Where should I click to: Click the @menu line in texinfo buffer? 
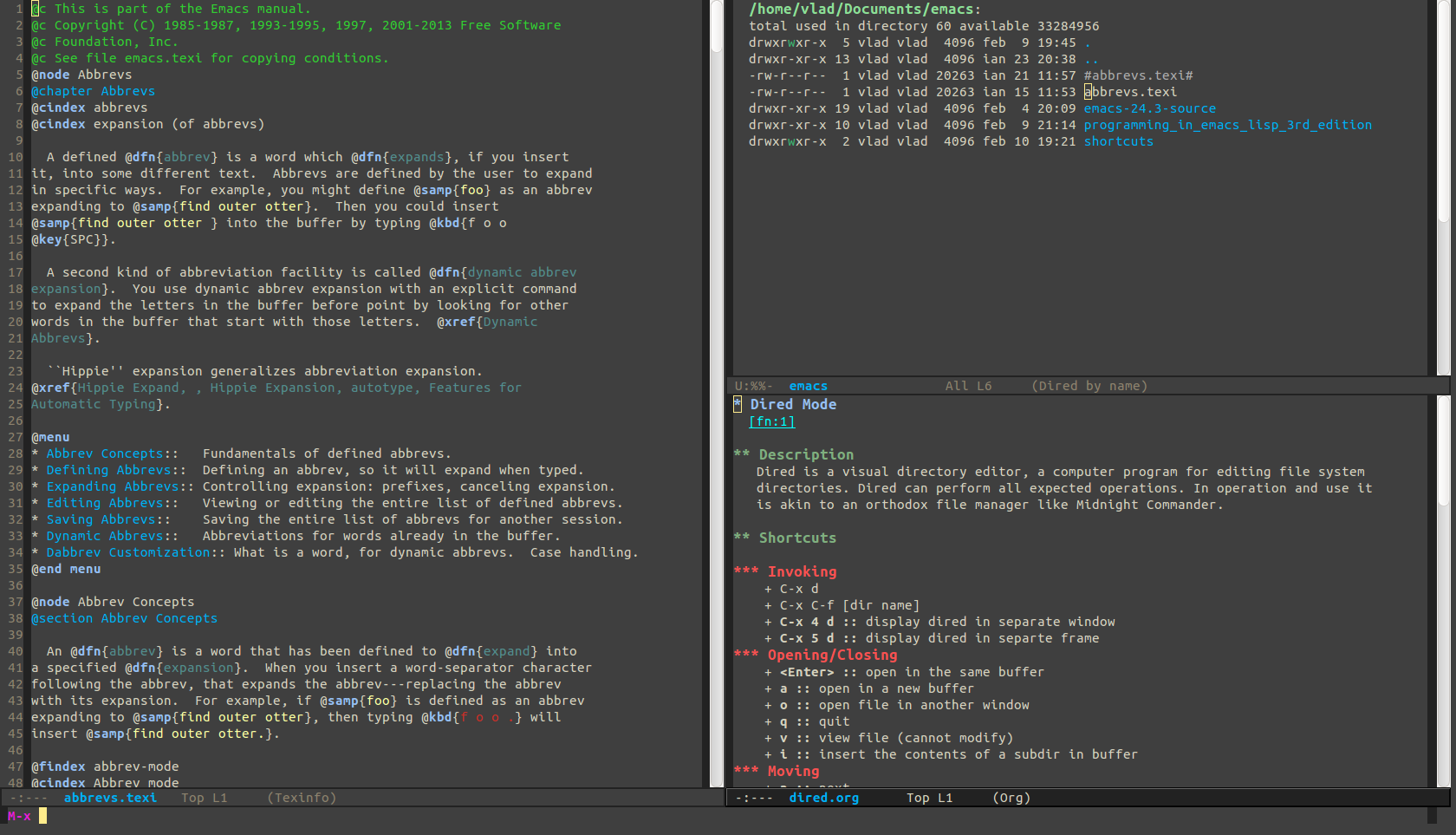50,437
